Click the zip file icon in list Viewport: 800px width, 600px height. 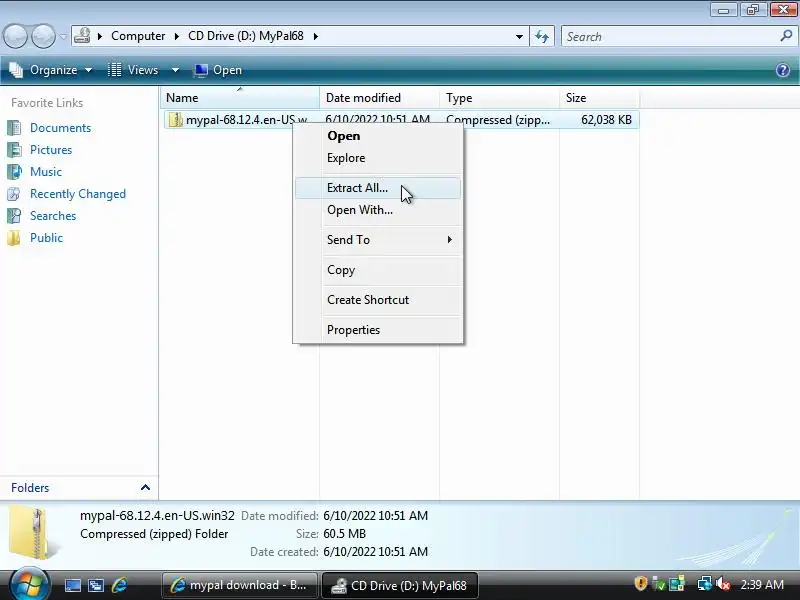pyautogui.click(x=176, y=120)
